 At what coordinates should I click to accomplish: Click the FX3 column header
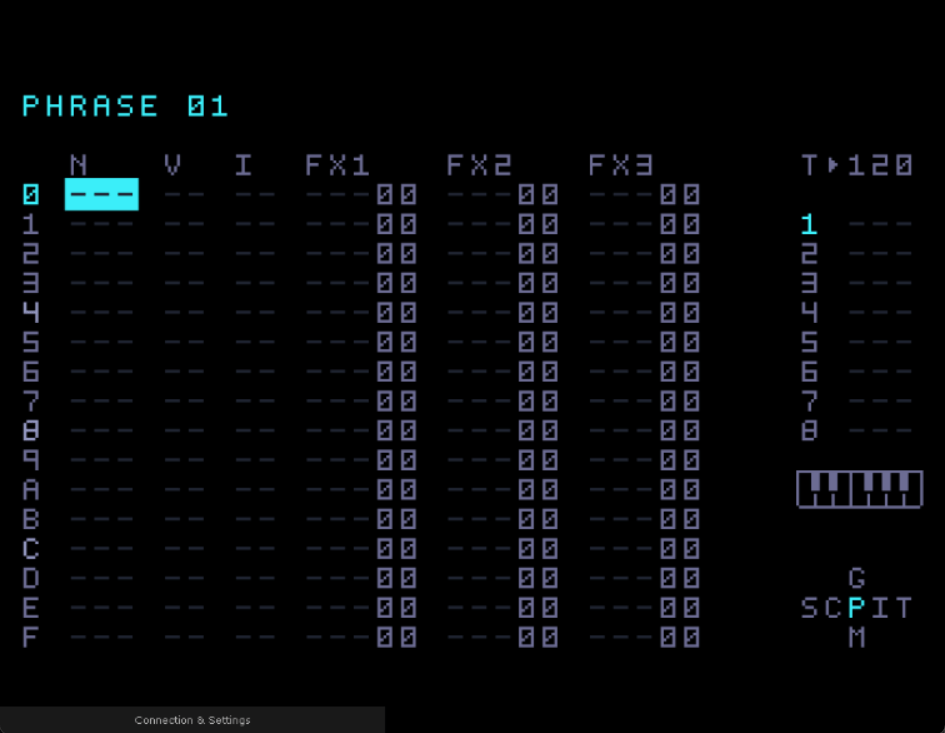pos(620,166)
